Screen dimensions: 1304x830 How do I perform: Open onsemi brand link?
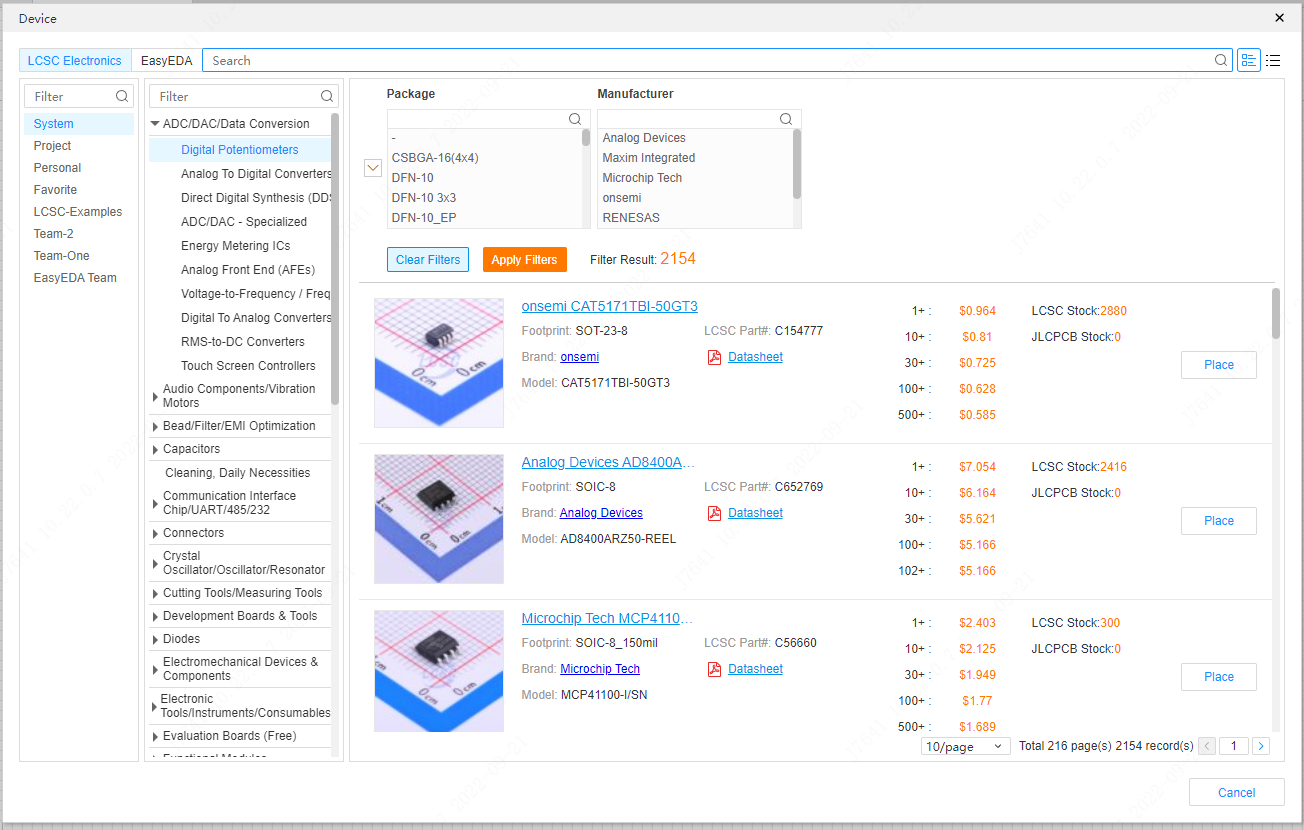(x=580, y=357)
